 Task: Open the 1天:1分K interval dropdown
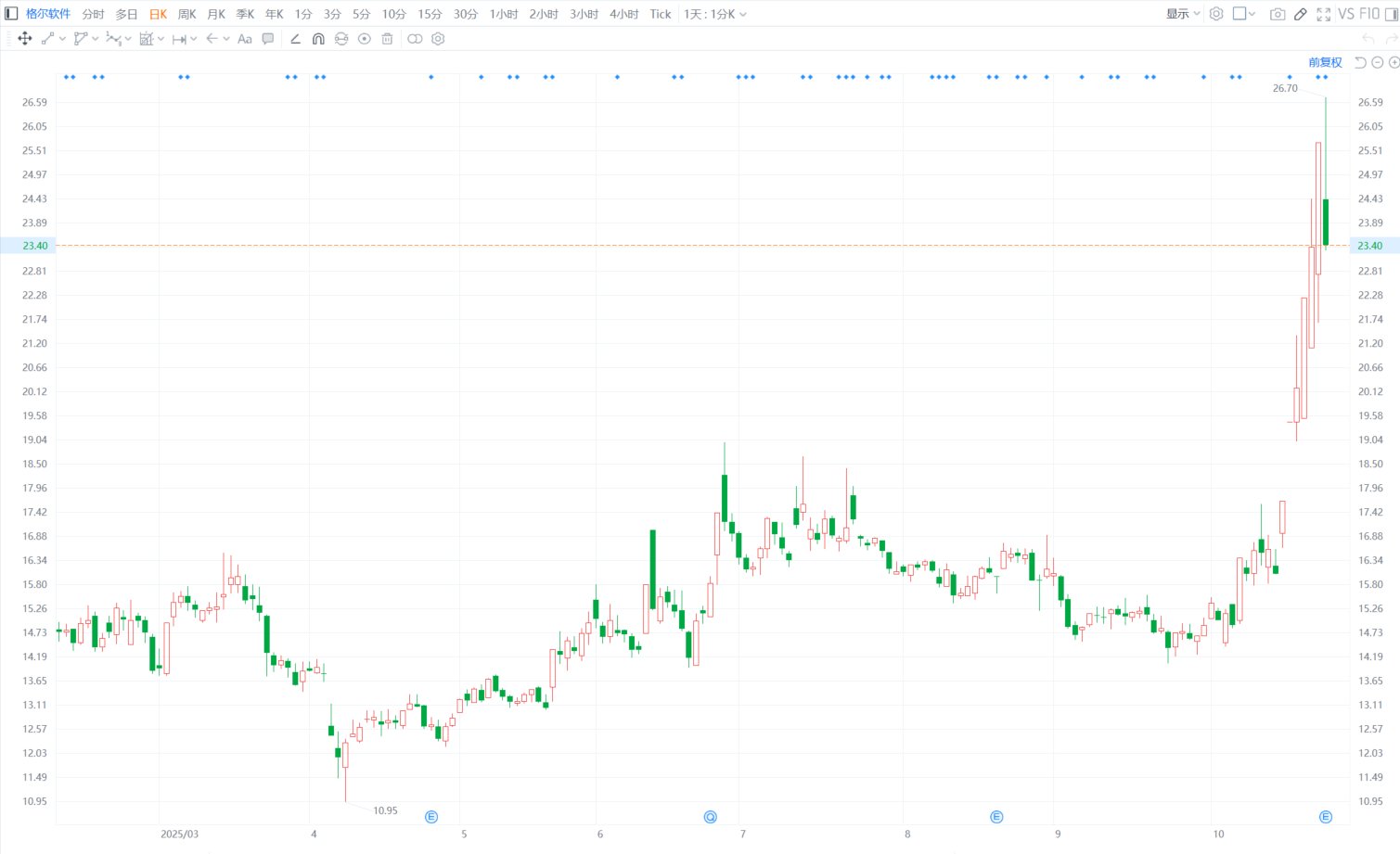(x=714, y=14)
